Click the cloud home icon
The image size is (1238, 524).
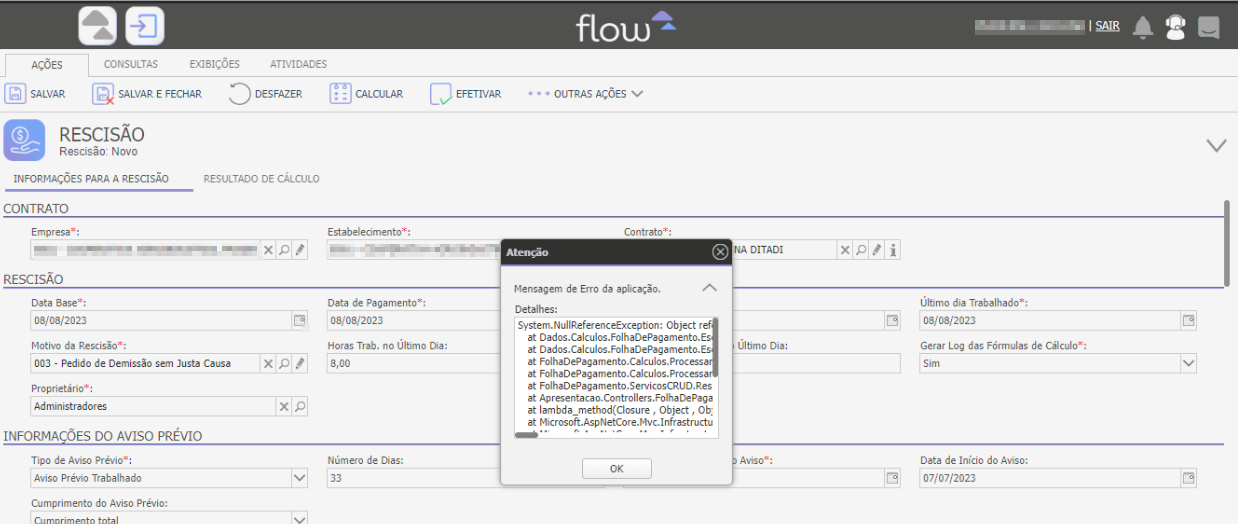click(x=97, y=26)
